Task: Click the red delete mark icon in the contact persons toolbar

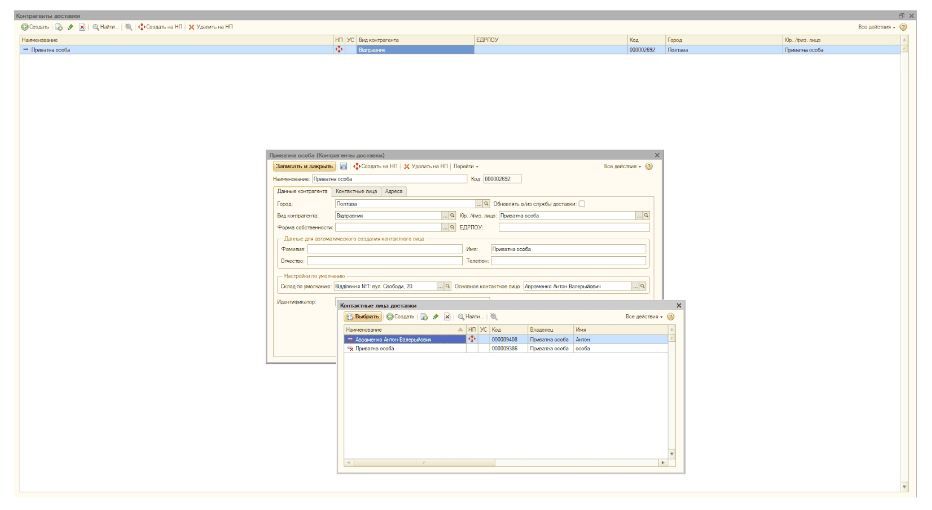Action: [x=447, y=316]
